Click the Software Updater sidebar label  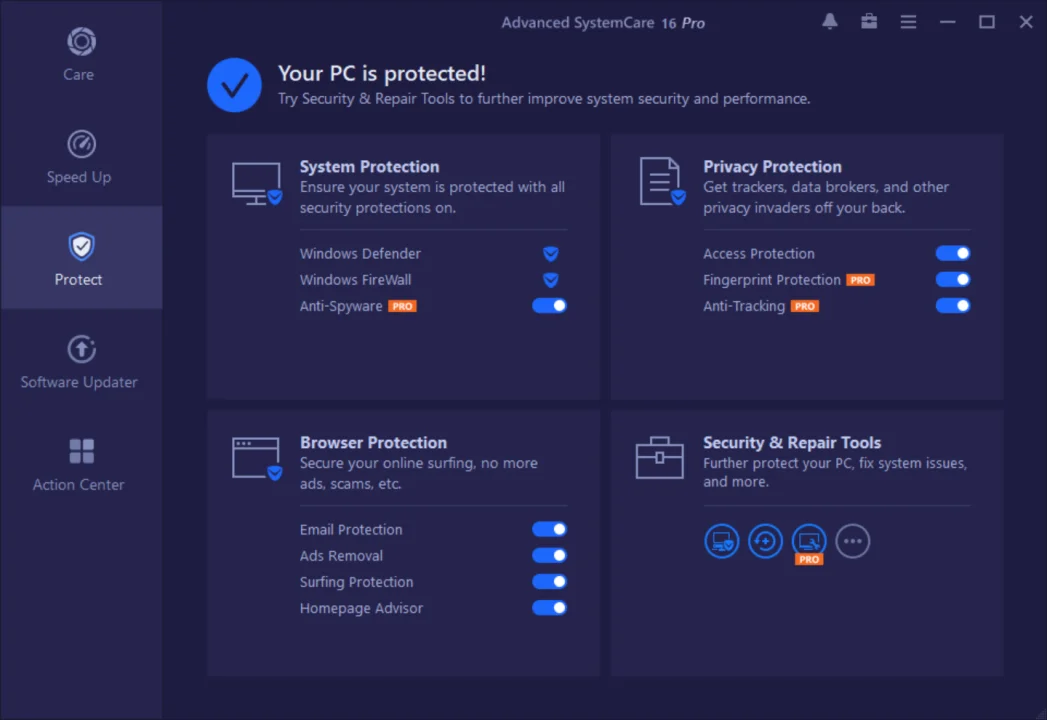(x=79, y=382)
